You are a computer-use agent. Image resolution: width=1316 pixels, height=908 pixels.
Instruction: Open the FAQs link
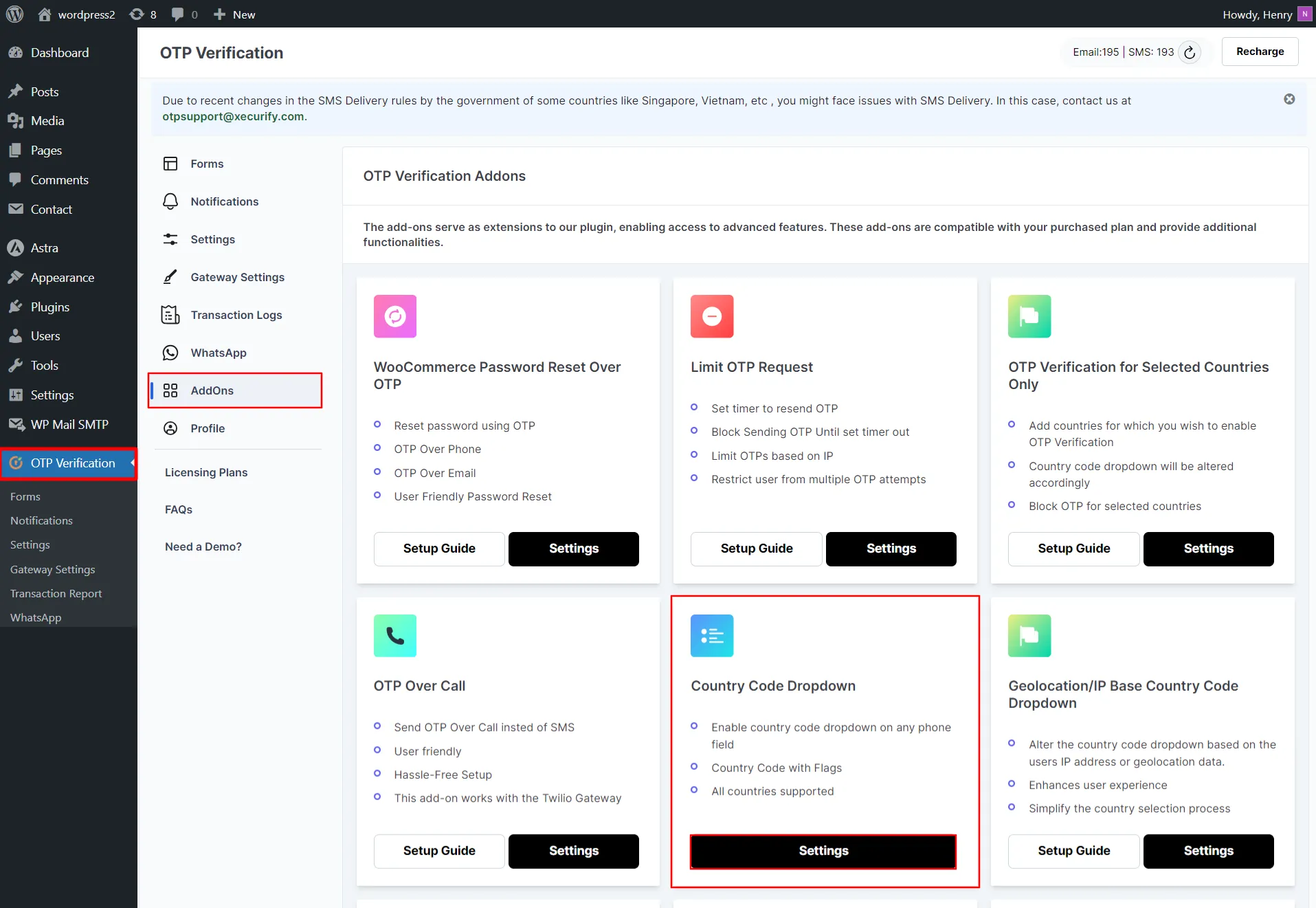pos(179,509)
